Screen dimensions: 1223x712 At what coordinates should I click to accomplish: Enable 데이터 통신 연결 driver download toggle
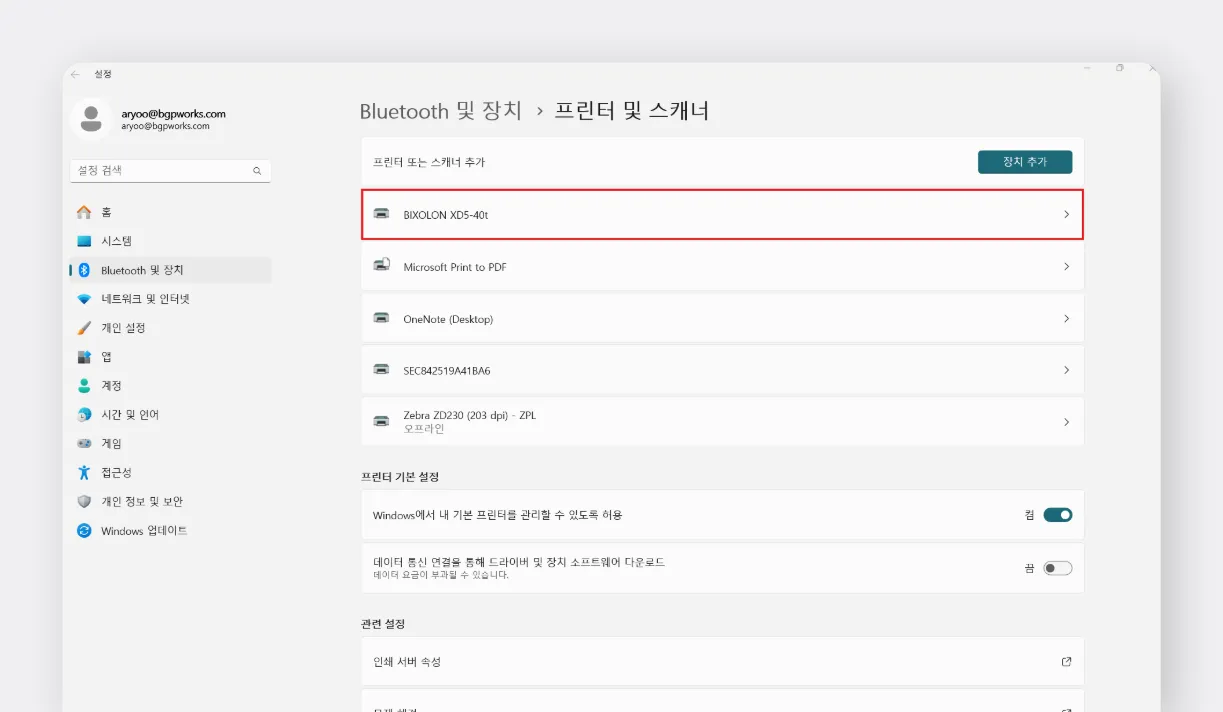coord(1059,567)
